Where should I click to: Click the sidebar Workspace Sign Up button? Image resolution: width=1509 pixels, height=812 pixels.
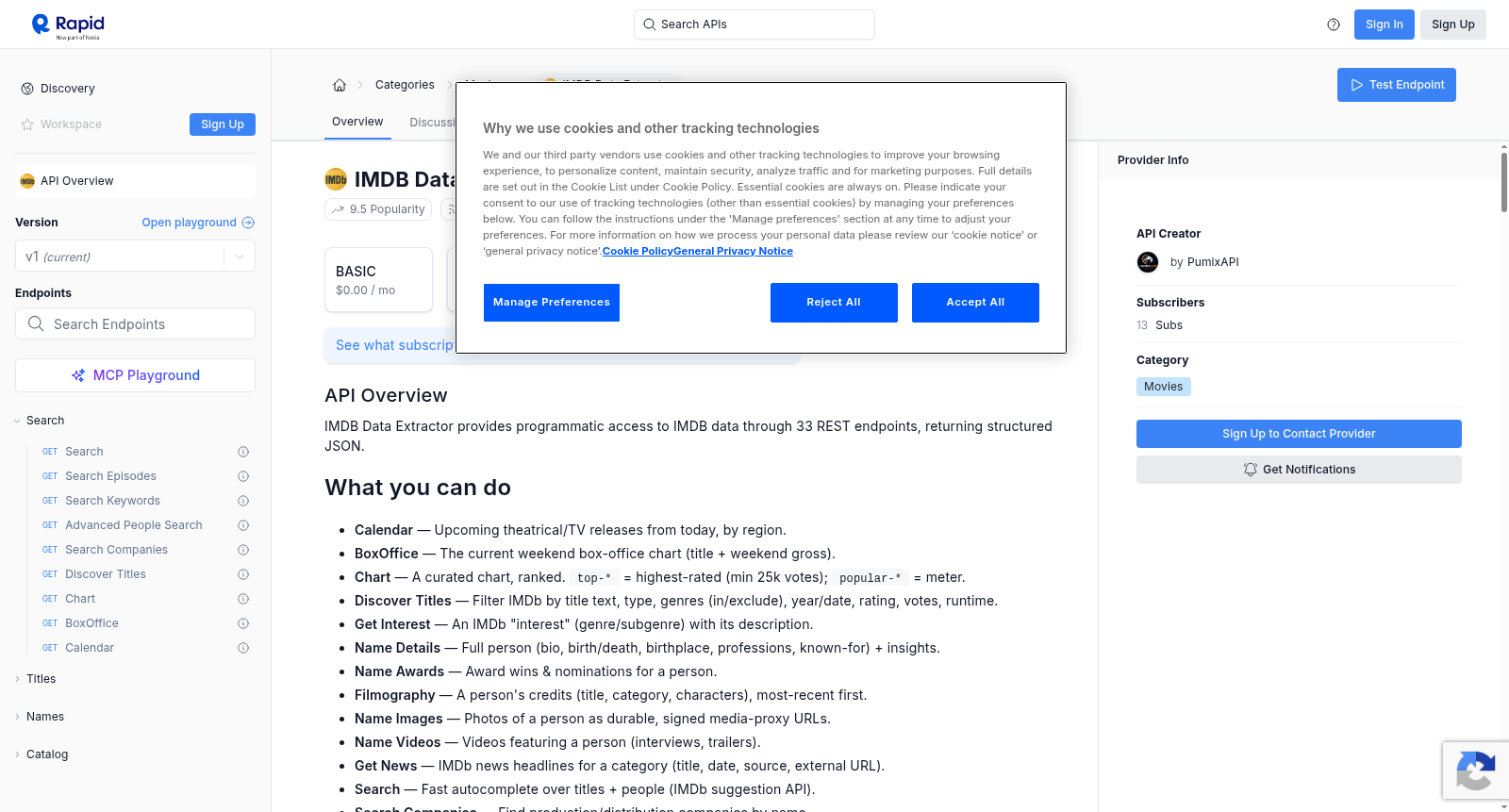pyautogui.click(x=223, y=124)
